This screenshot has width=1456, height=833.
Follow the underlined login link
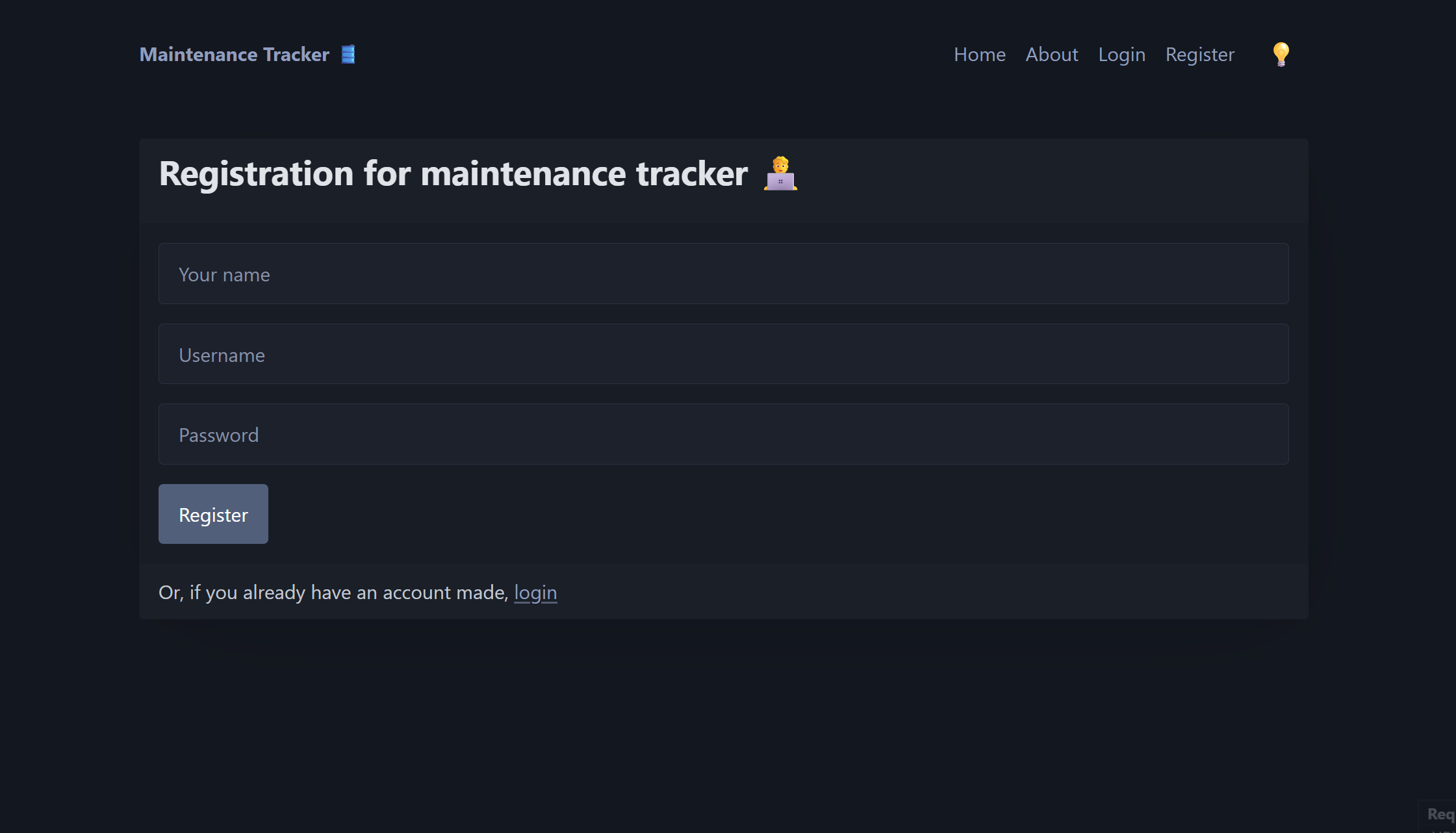[x=535, y=593]
